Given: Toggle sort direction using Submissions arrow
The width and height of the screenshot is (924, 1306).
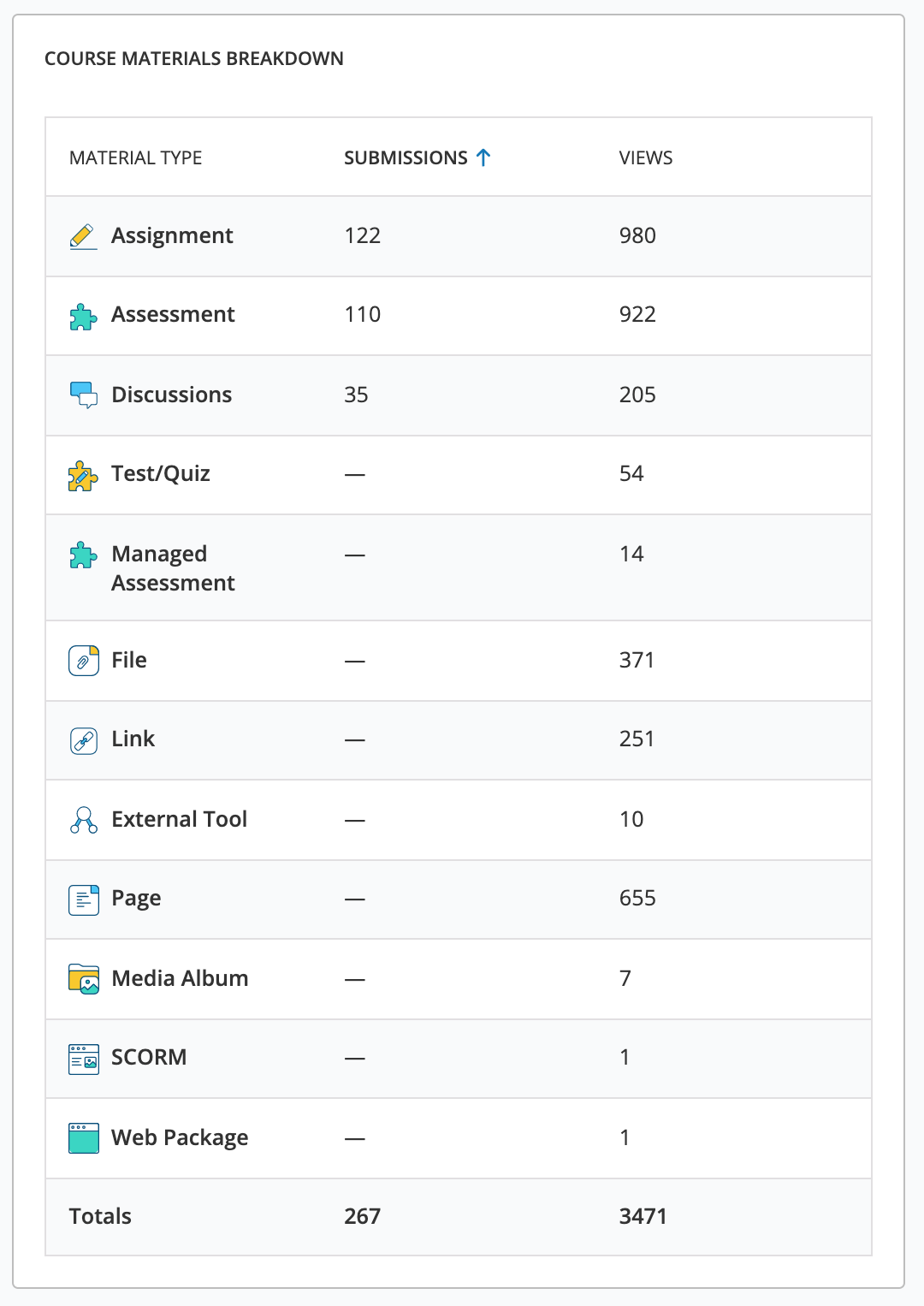Looking at the screenshot, I should [x=483, y=157].
